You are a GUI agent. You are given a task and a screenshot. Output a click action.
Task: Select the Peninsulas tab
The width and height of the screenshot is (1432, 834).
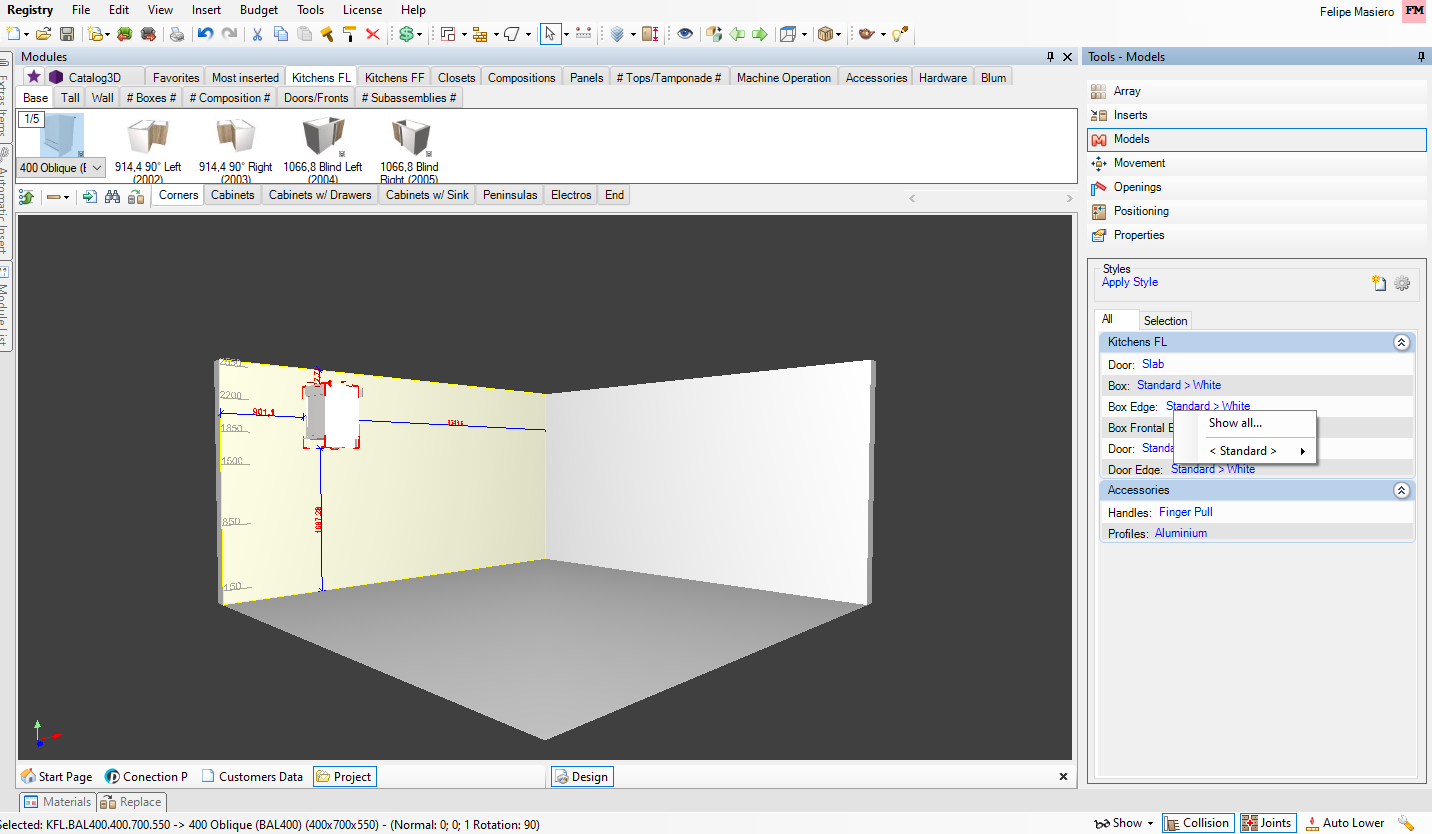510,195
